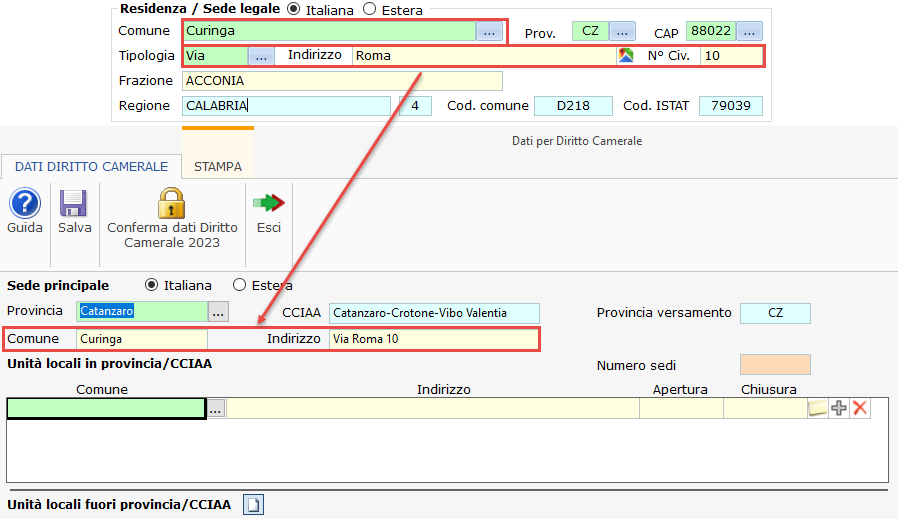
Task: Click the Salva floppy disk icon
Action: (74, 203)
